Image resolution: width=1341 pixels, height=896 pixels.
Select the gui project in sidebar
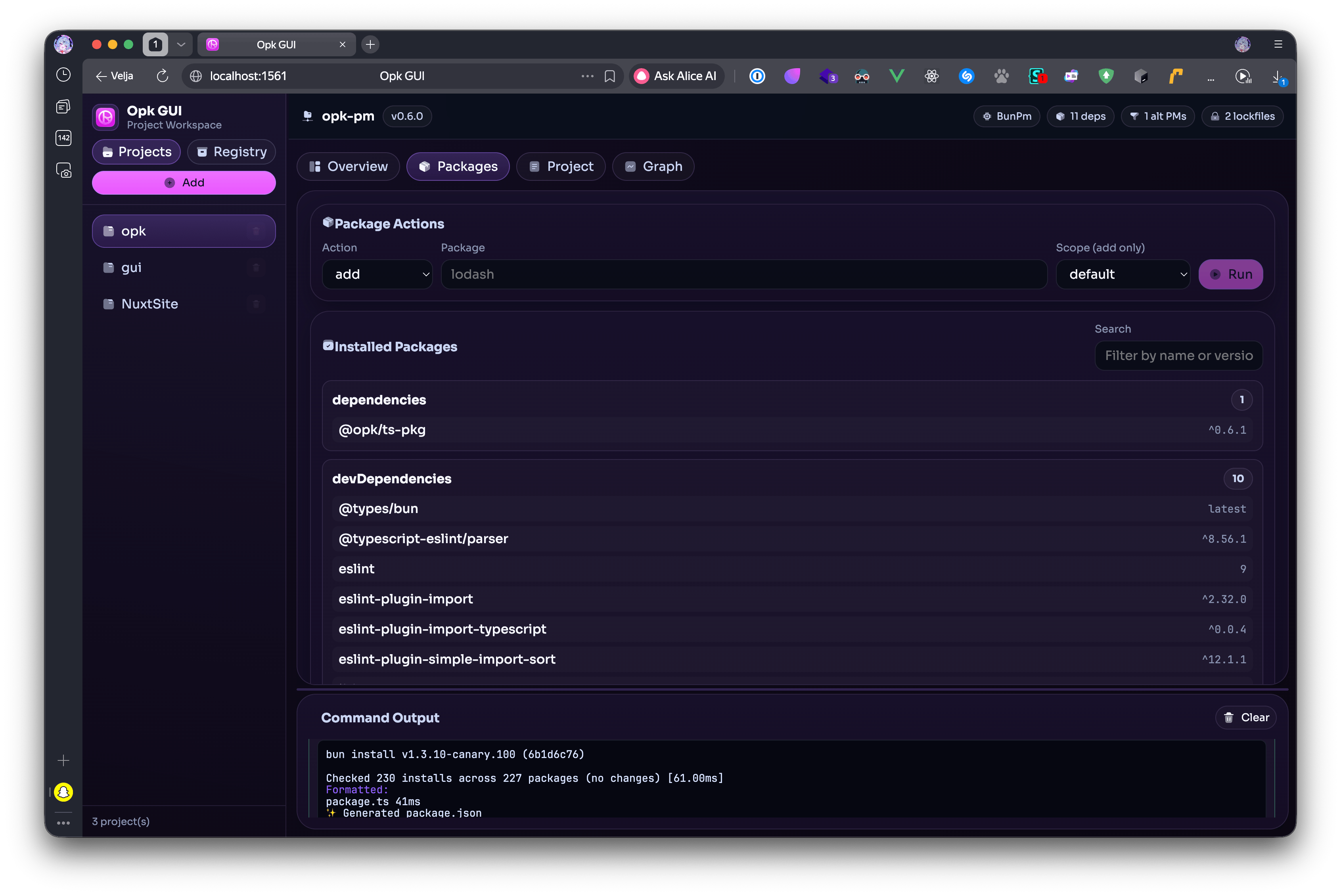(x=184, y=268)
